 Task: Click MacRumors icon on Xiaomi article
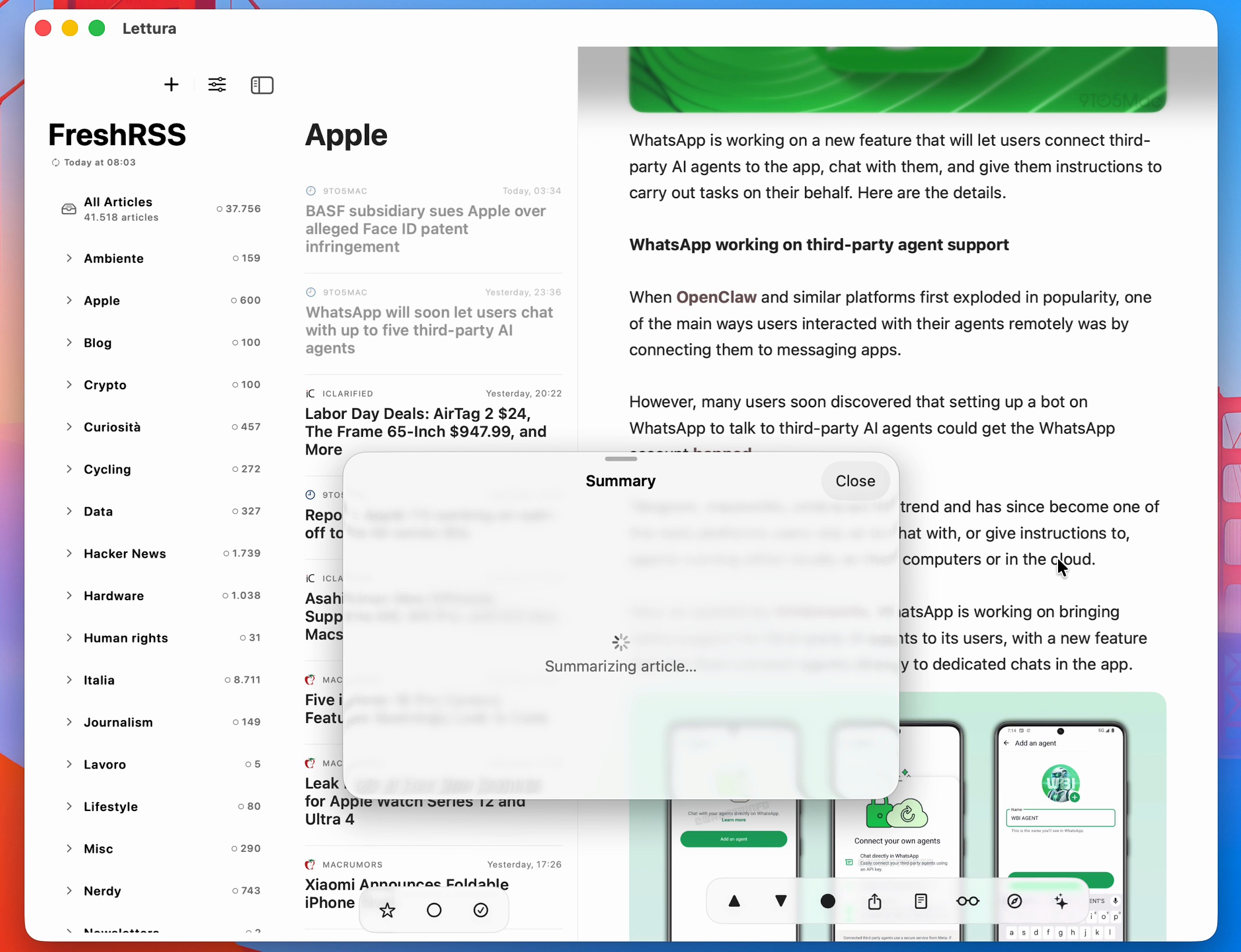[311, 864]
